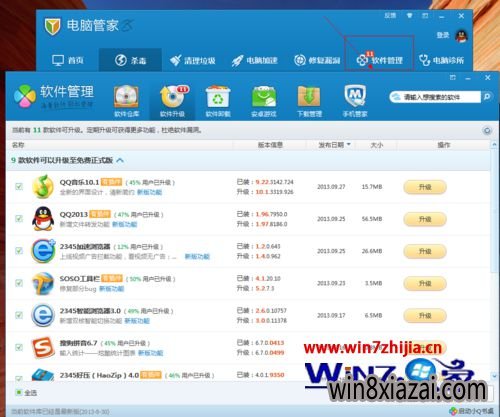Image resolution: width=500 pixels, height=417 pixels.
Task: Click the 2345智能浏览器3.0 app icon
Action: 43,315
